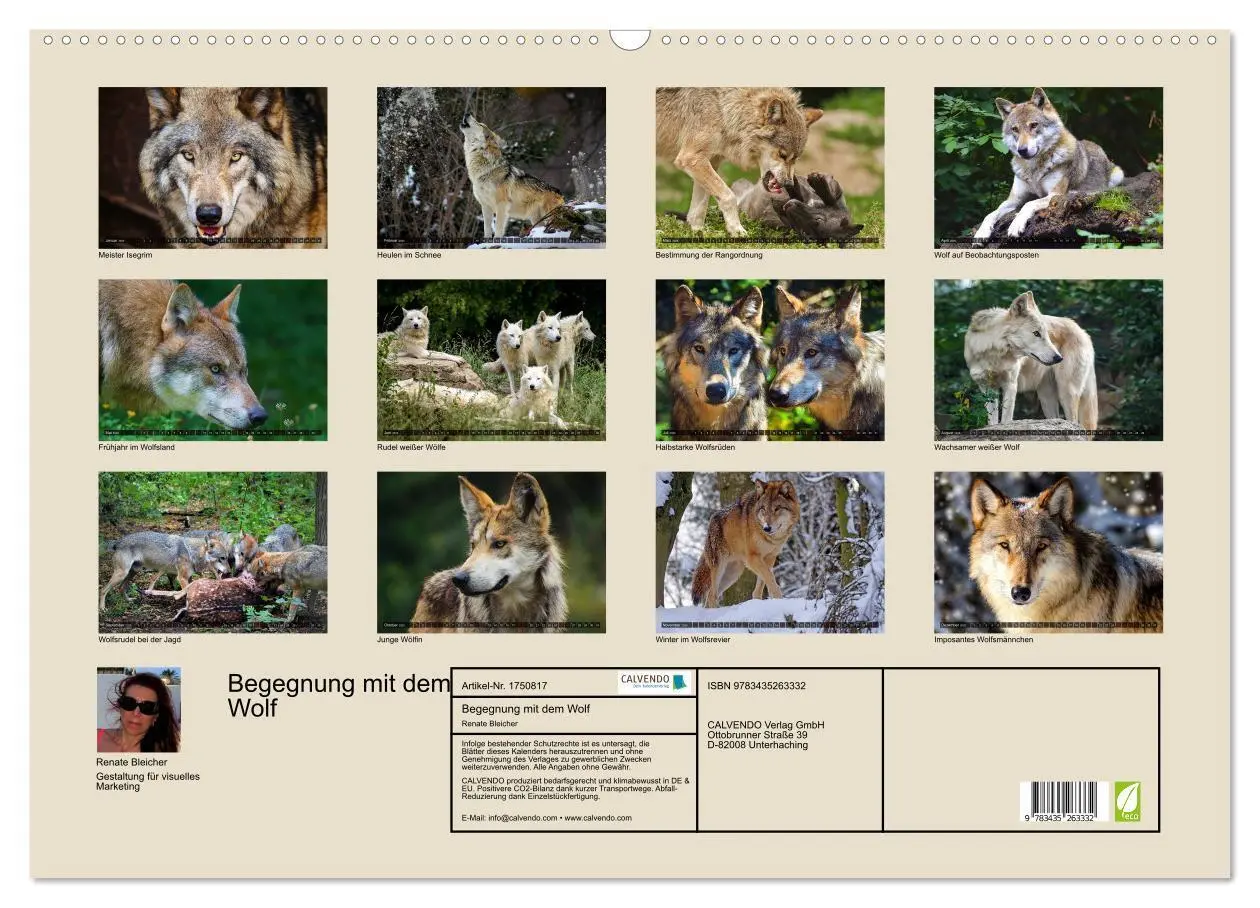Click the CALVENDO logo
Screen dimensions: 1260x908
[654, 682]
